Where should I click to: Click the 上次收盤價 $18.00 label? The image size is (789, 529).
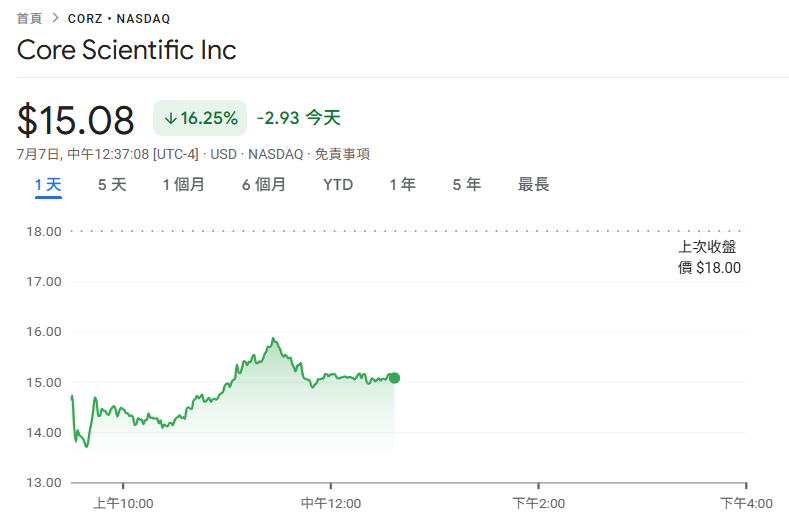point(709,257)
